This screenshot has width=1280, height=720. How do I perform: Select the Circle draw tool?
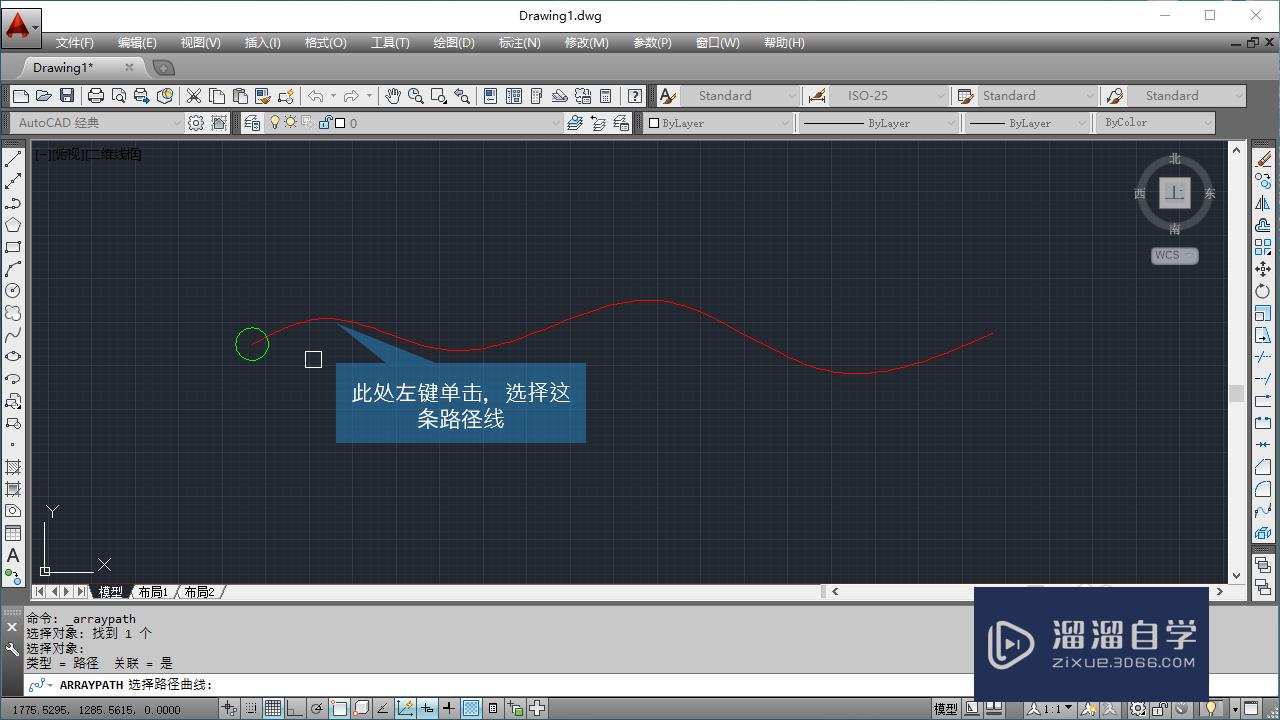(x=13, y=291)
